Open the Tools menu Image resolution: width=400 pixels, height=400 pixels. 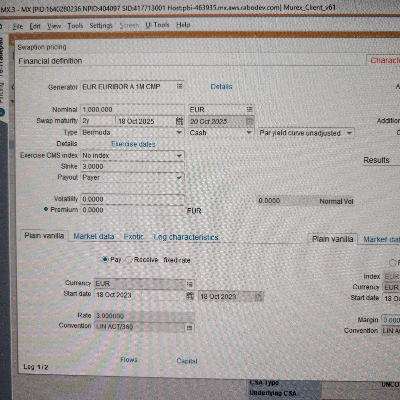pyautogui.click(x=75, y=25)
